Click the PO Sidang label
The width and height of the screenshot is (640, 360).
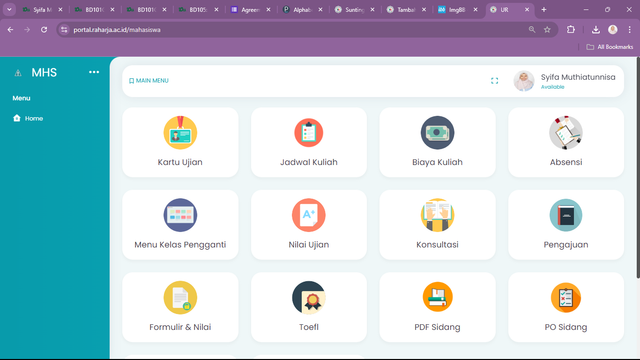click(566, 327)
